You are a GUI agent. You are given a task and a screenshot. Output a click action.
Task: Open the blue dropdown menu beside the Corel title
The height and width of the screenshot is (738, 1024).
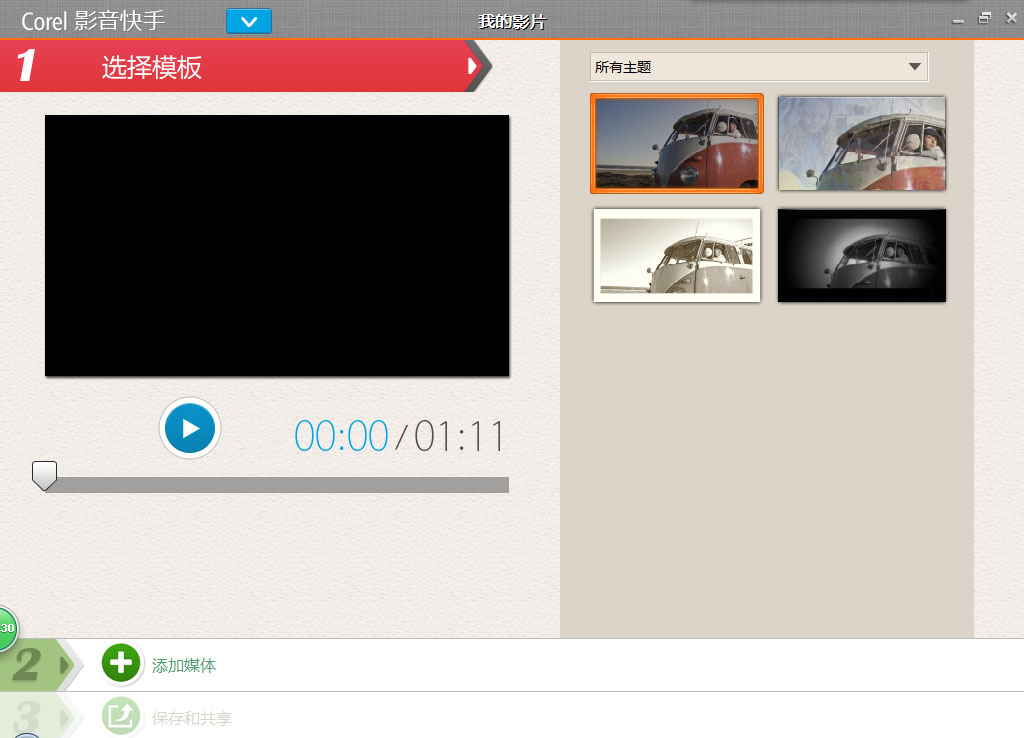pos(249,21)
